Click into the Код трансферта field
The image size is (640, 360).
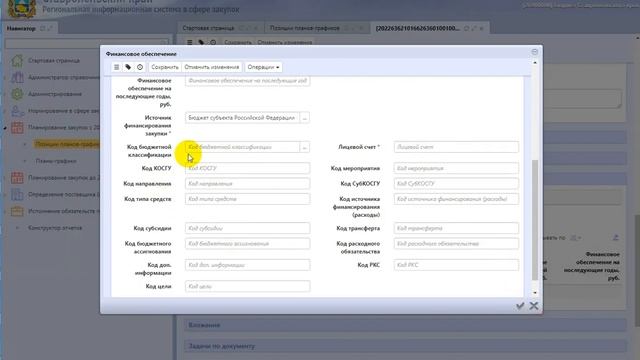tap(456, 228)
